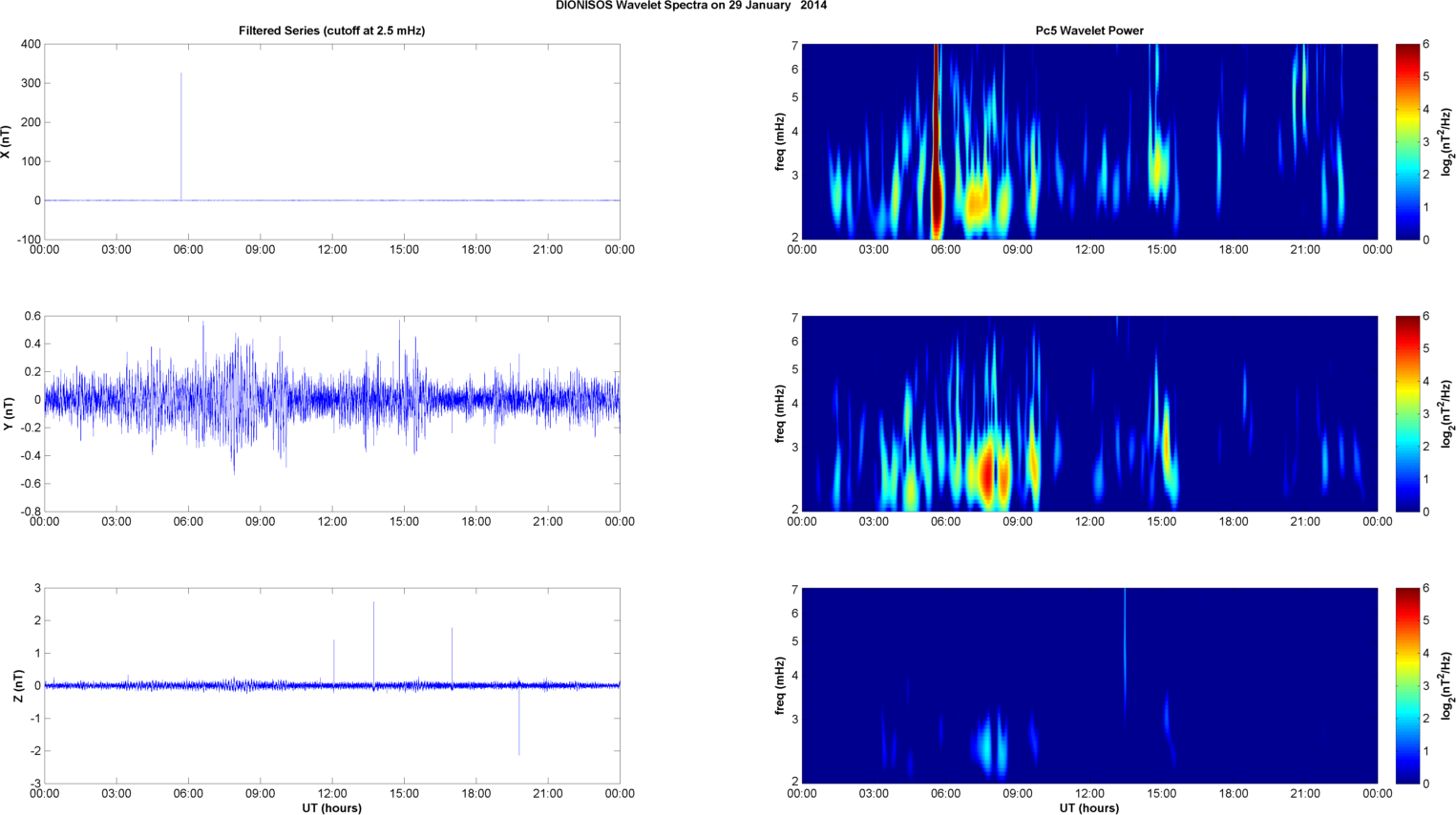Click the 400 tick on X series axis
The height and width of the screenshot is (815, 1456).
(x=31, y=44)
